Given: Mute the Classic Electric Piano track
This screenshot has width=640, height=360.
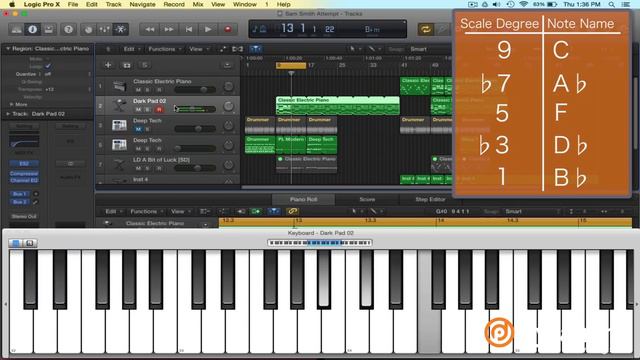Looking at the screenshot, I should tap(138, 90).
